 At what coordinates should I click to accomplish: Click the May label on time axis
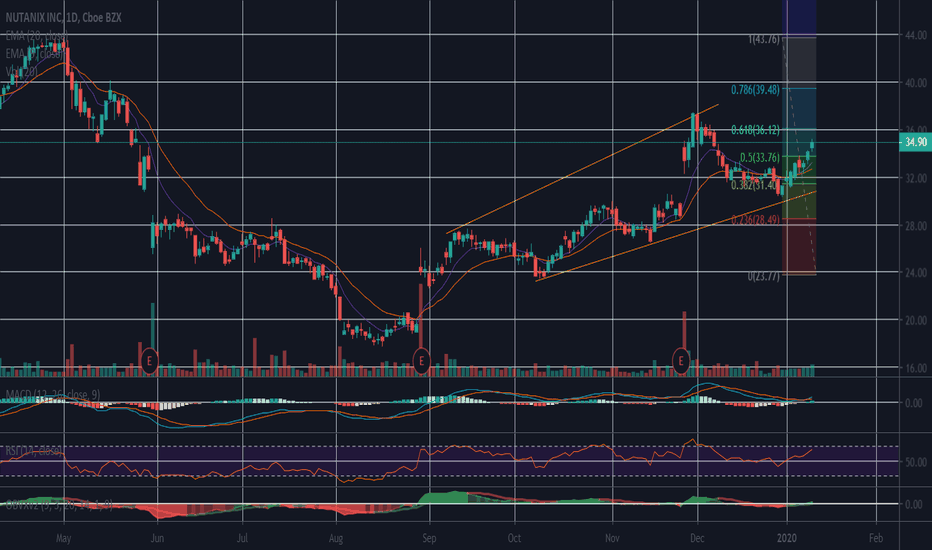[x=64, y=538]
